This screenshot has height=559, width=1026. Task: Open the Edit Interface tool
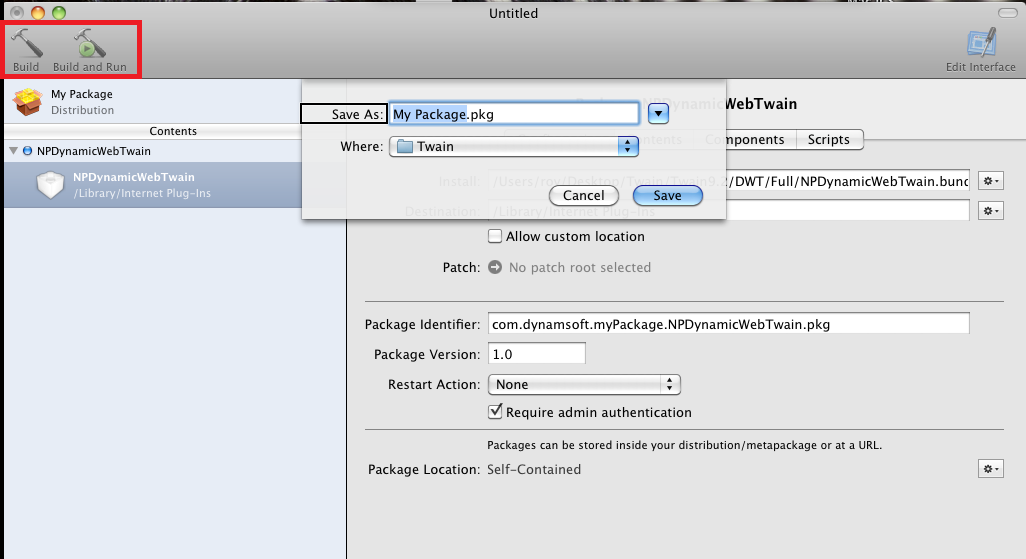coord(980,45)
